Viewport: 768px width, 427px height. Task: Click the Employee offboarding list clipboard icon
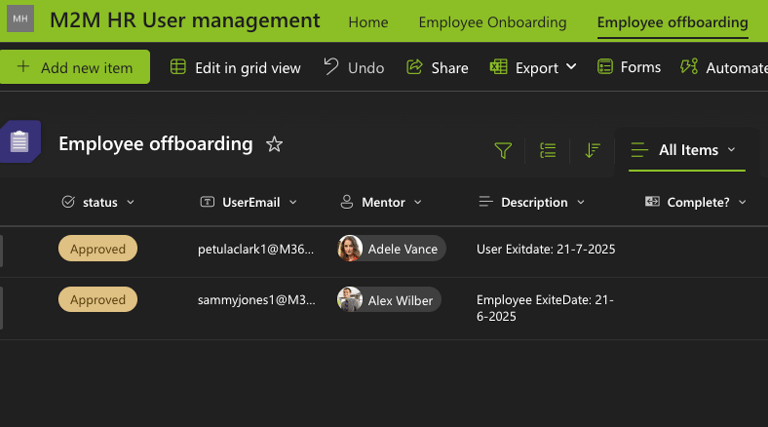(x=20, y=142)
